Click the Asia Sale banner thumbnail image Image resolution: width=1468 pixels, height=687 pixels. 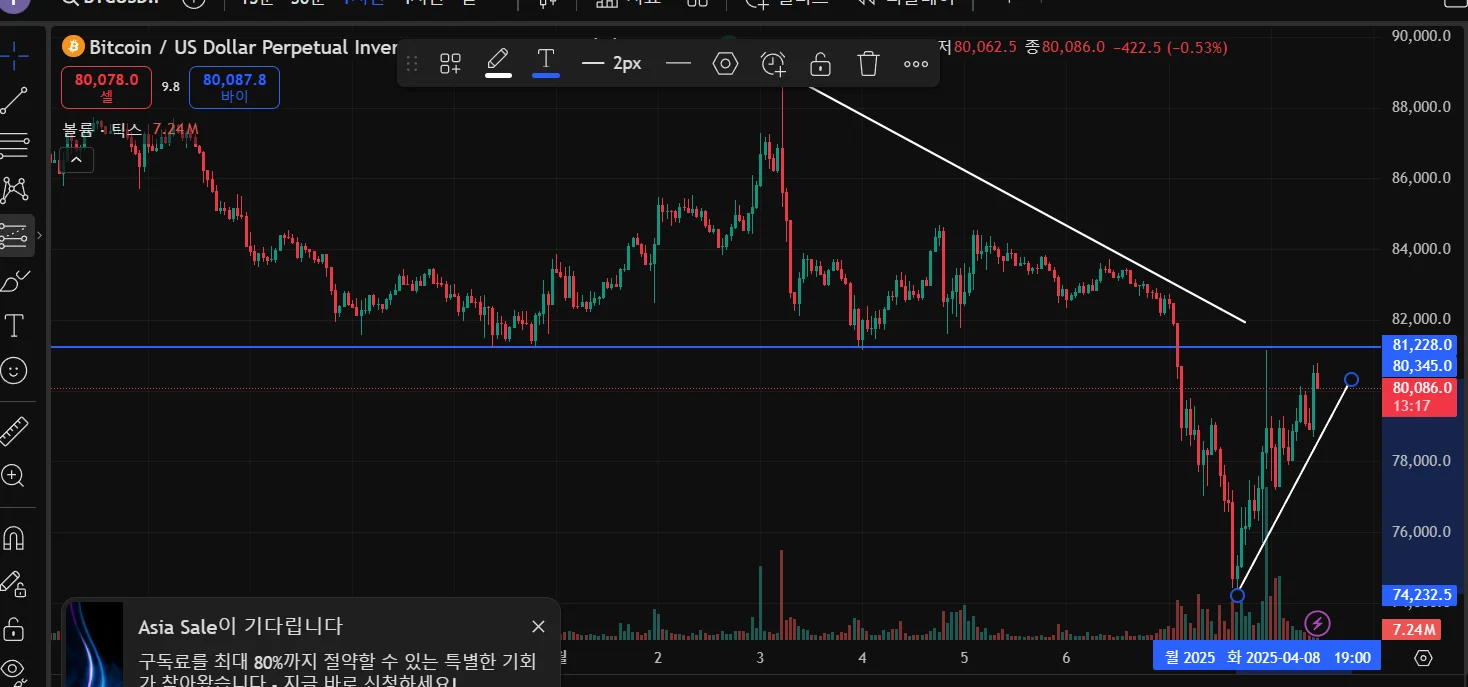pos(93,644)
